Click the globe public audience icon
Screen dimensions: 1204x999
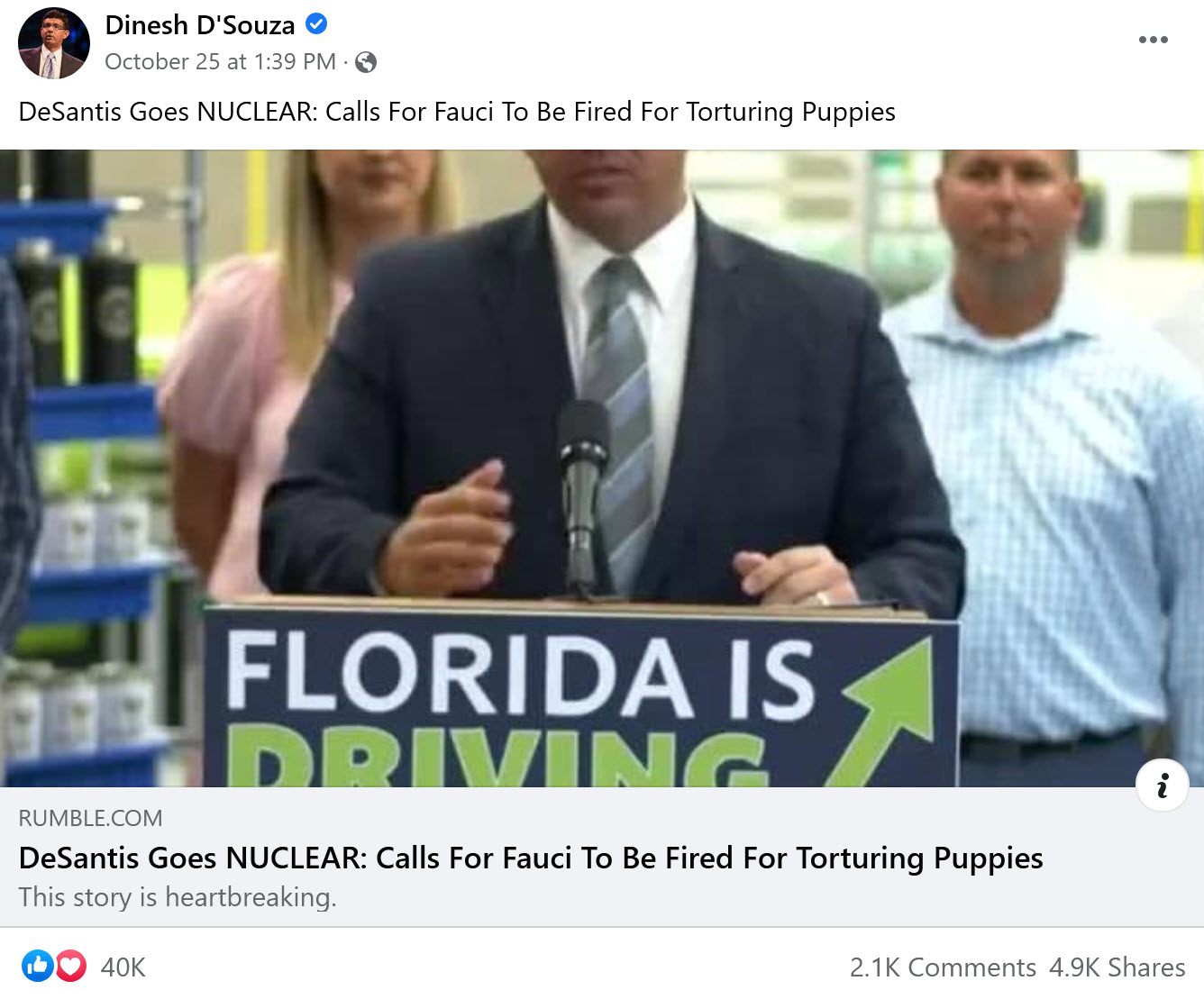pos(366,62)
